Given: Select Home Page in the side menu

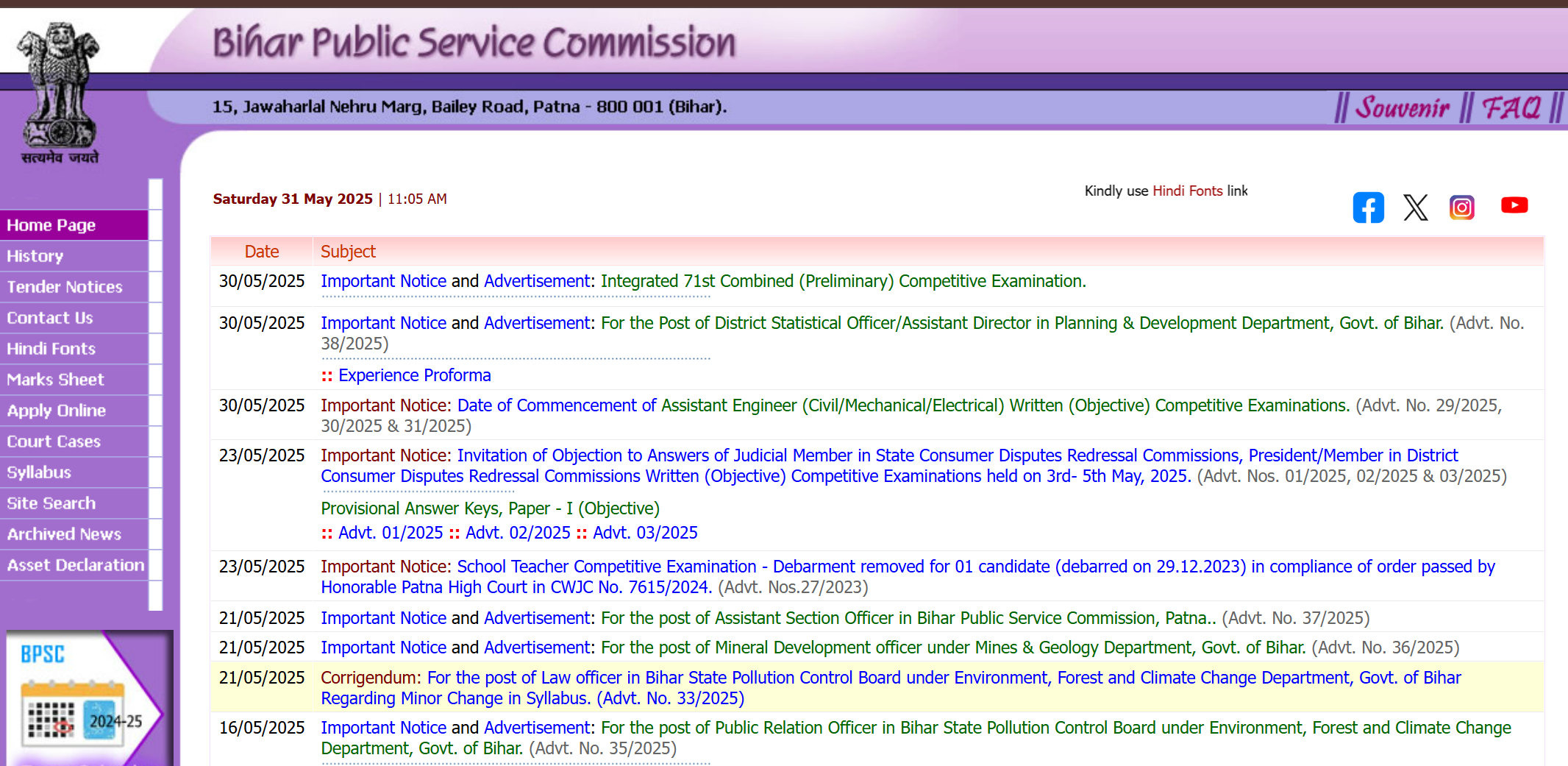Looking at the screenshot, I should tap(74, 225).
